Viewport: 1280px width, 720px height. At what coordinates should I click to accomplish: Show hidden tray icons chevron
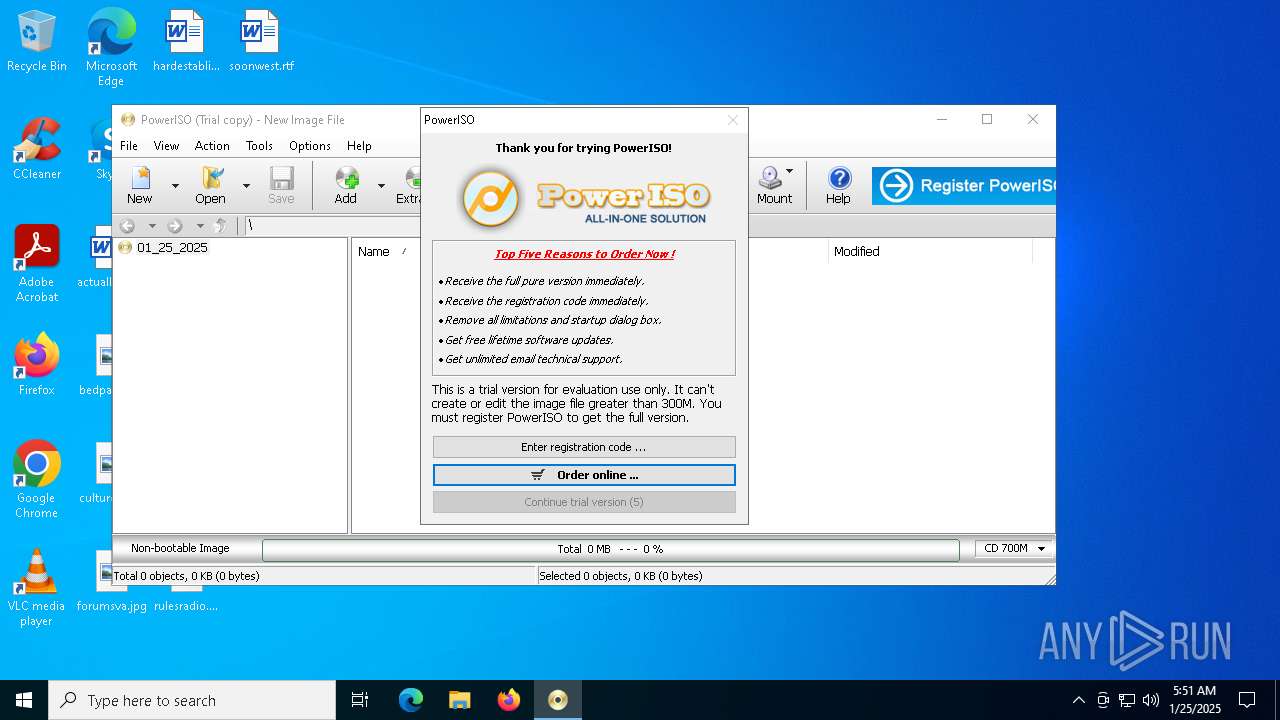(1078, 700)
